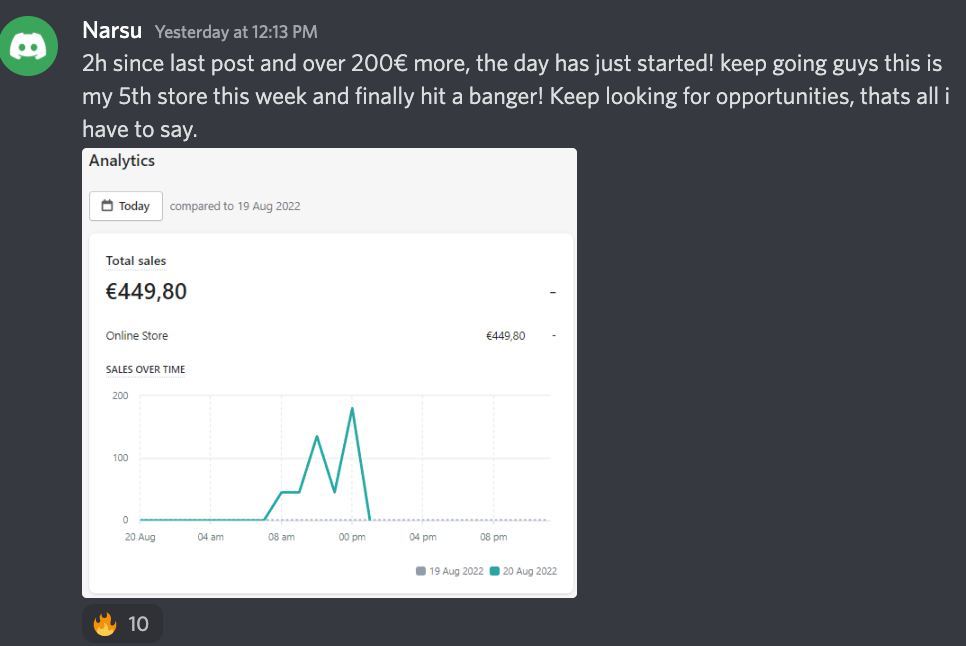The image size is (966, 646).
Task: Click the message timestamp Yesterday at 12:13 PM
Action: [x=236, y=32]
